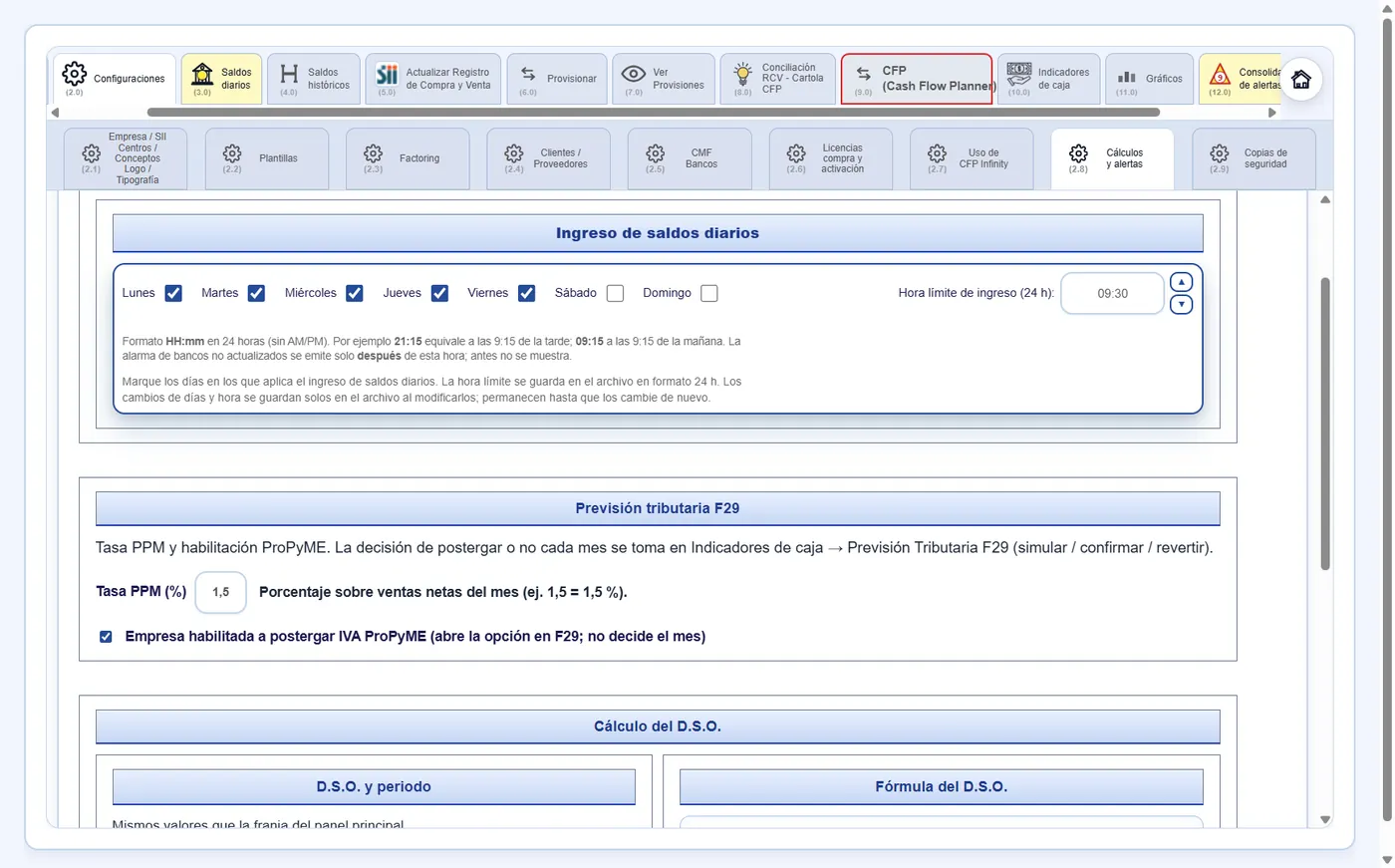
Task: Click the Cálculo del D.S.O. header
Action: tap(658, 726)
